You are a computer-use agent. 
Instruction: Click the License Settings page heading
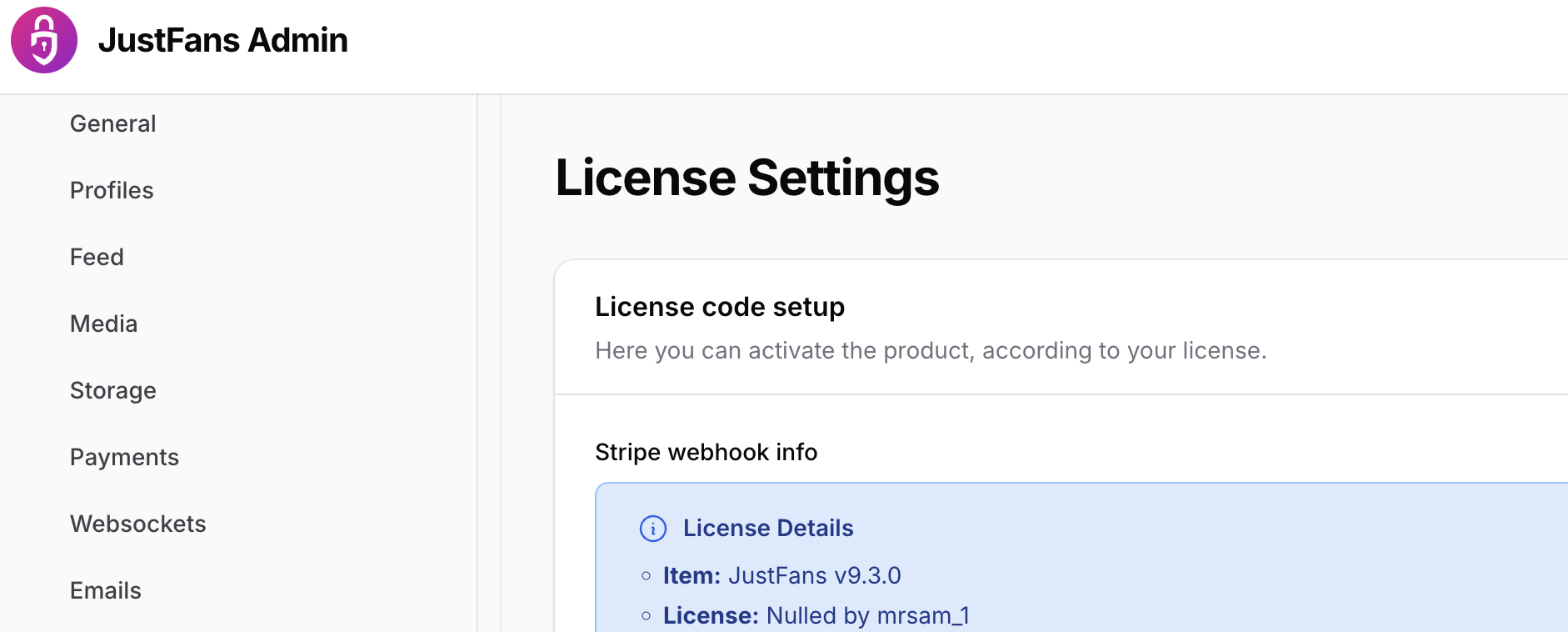click(747, 178)
